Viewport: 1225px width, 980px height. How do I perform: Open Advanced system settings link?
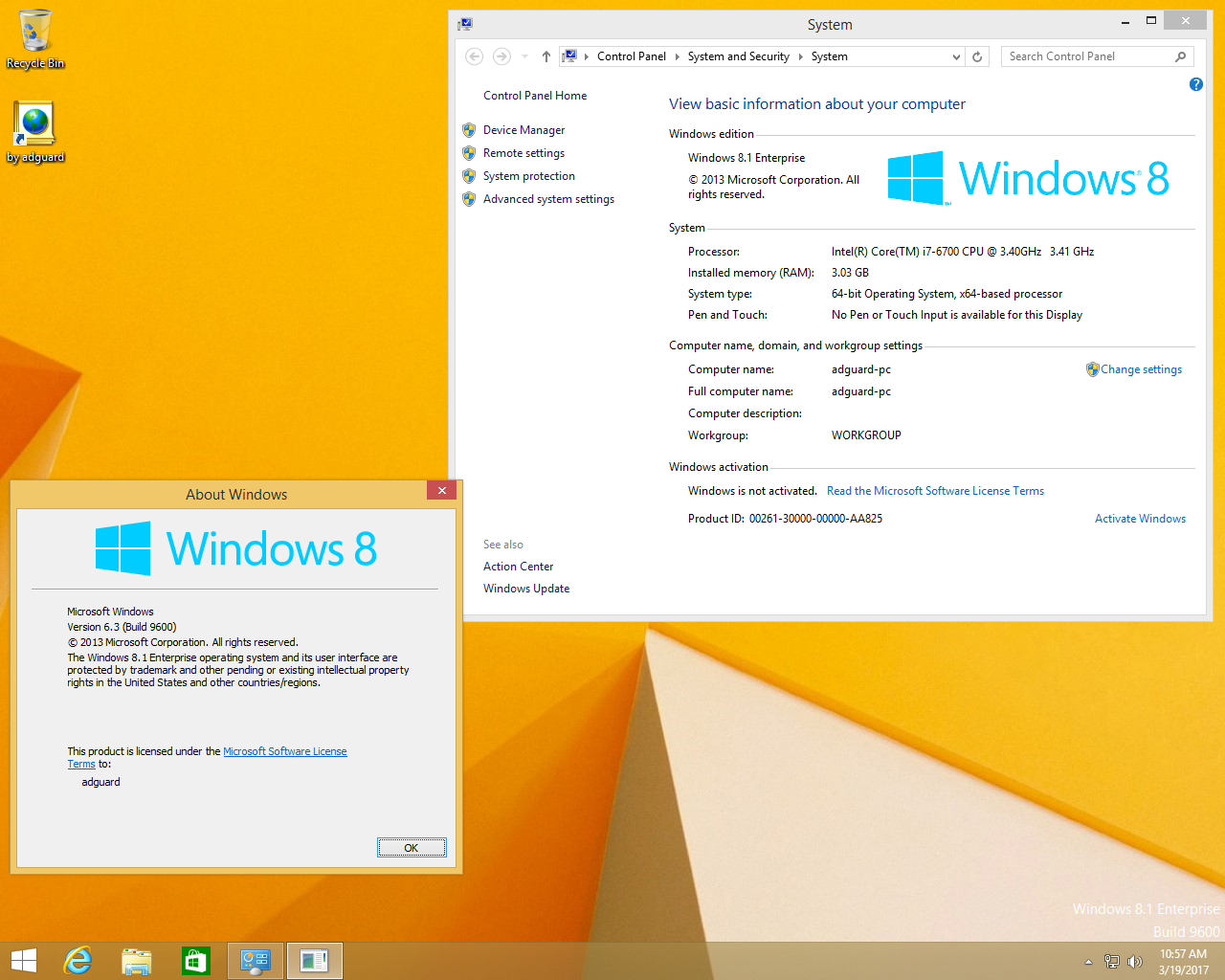point(548,199)
